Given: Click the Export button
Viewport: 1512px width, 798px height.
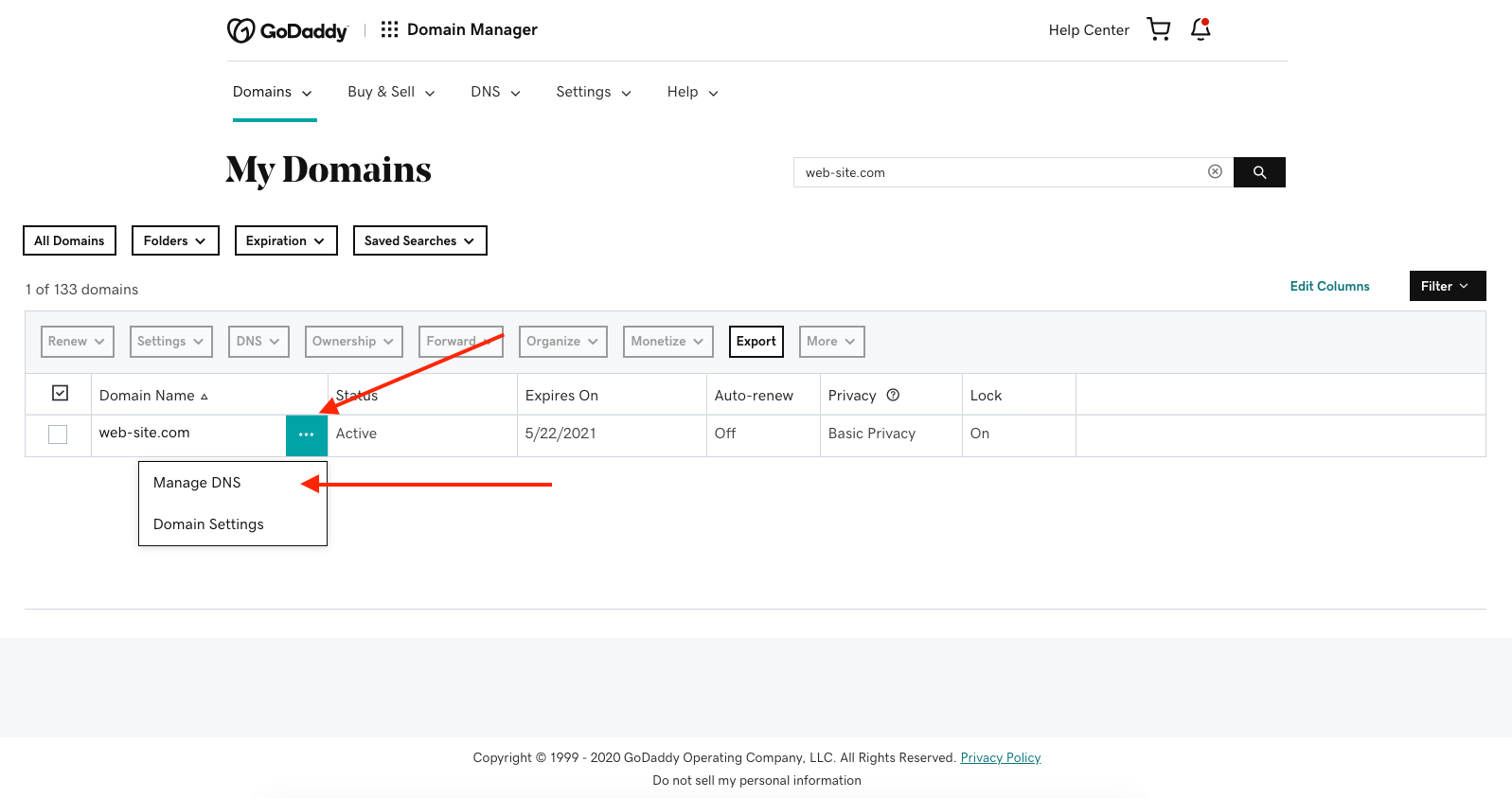Looking at the screenshot, I should click(756, 342).
